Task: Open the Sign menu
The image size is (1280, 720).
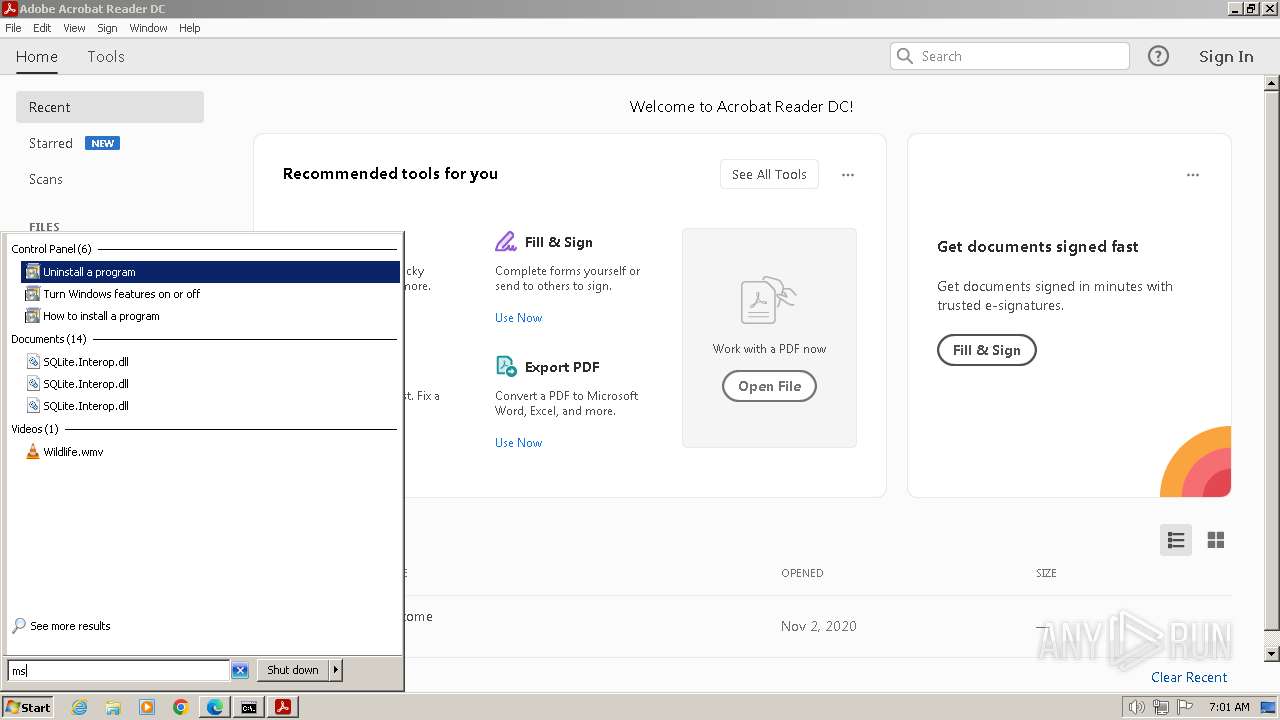Action: point(107,28)
